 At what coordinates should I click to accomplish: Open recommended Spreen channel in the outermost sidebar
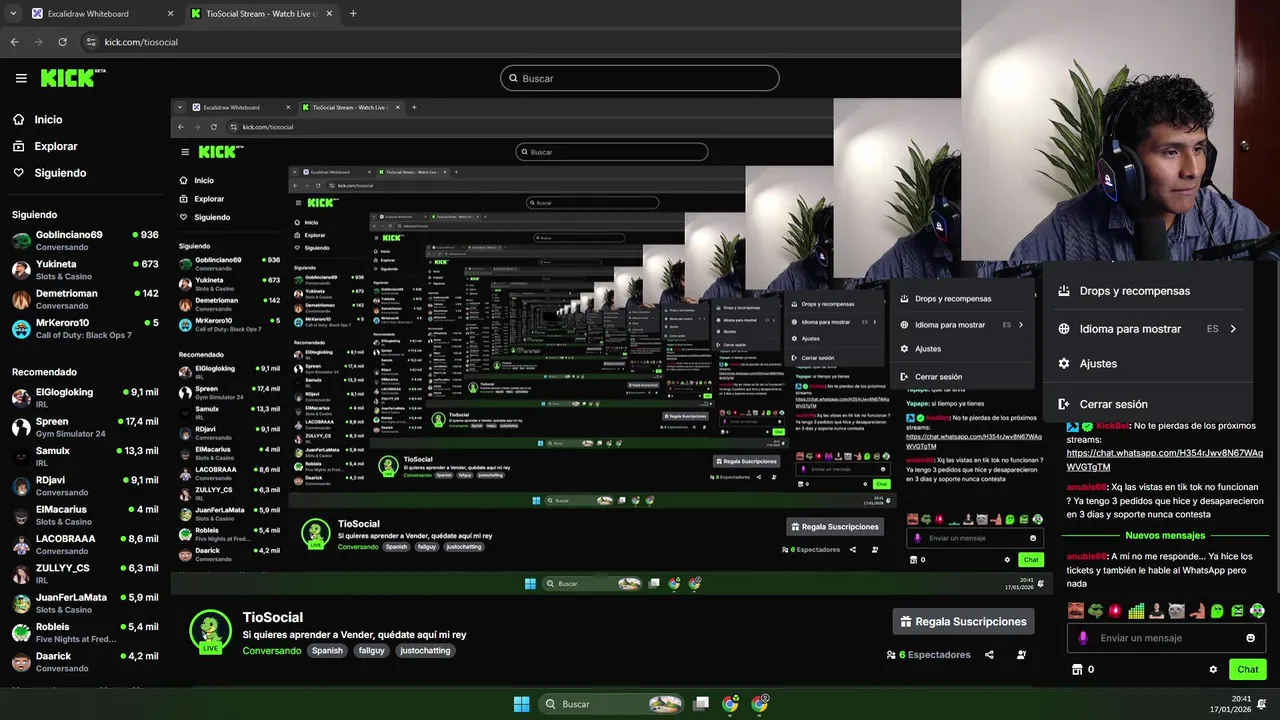[85, 427]
